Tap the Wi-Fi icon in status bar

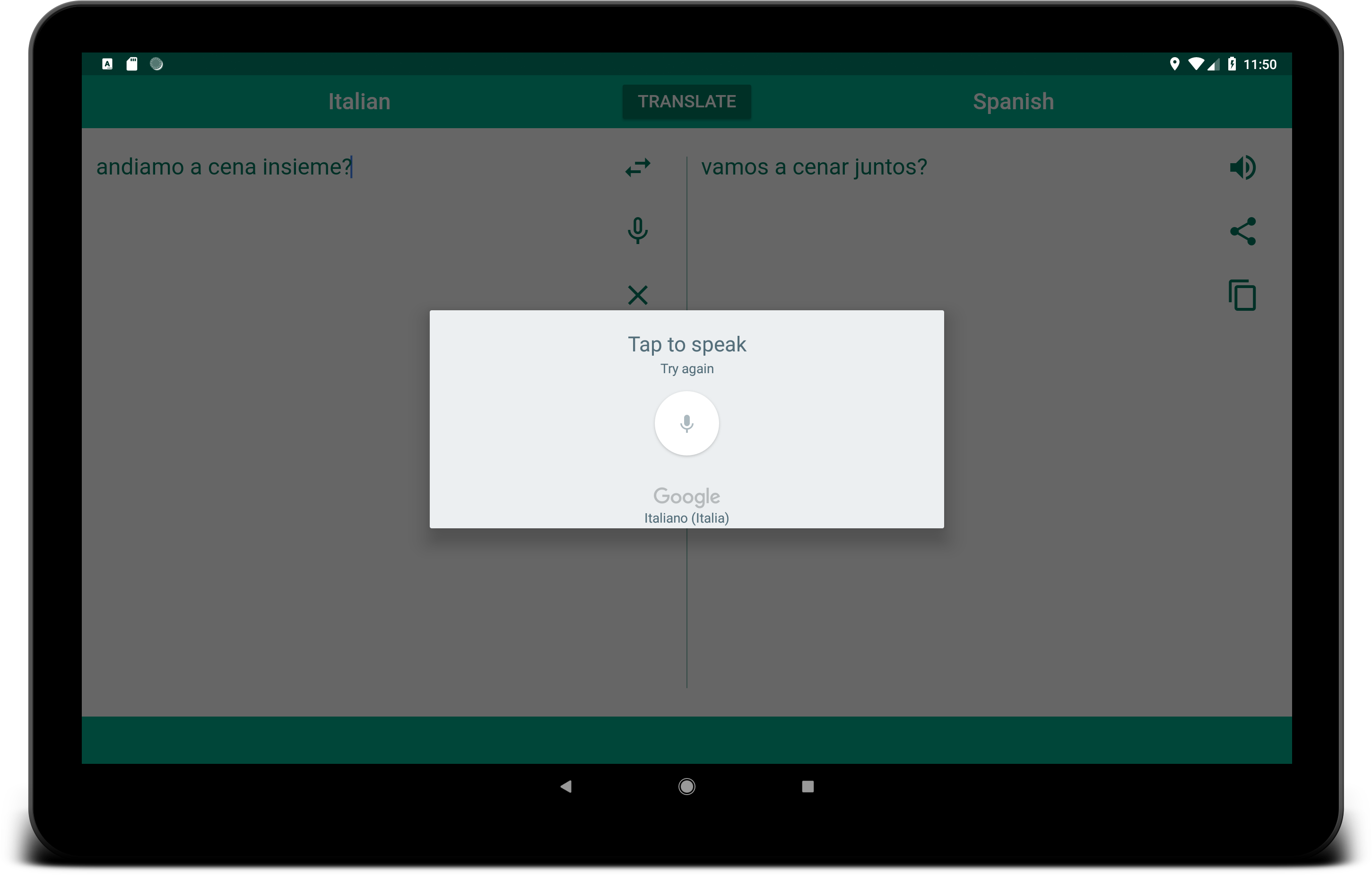pos(1195,64)
